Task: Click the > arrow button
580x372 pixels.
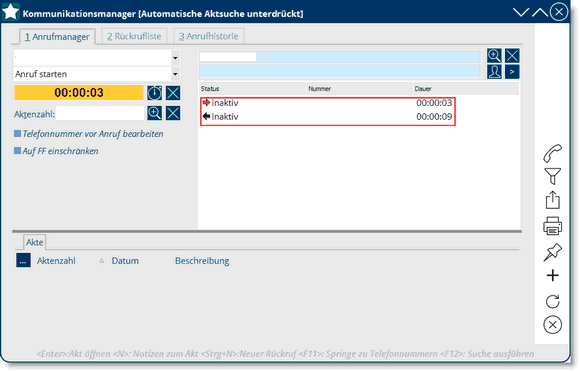Action: click(512, 72)
